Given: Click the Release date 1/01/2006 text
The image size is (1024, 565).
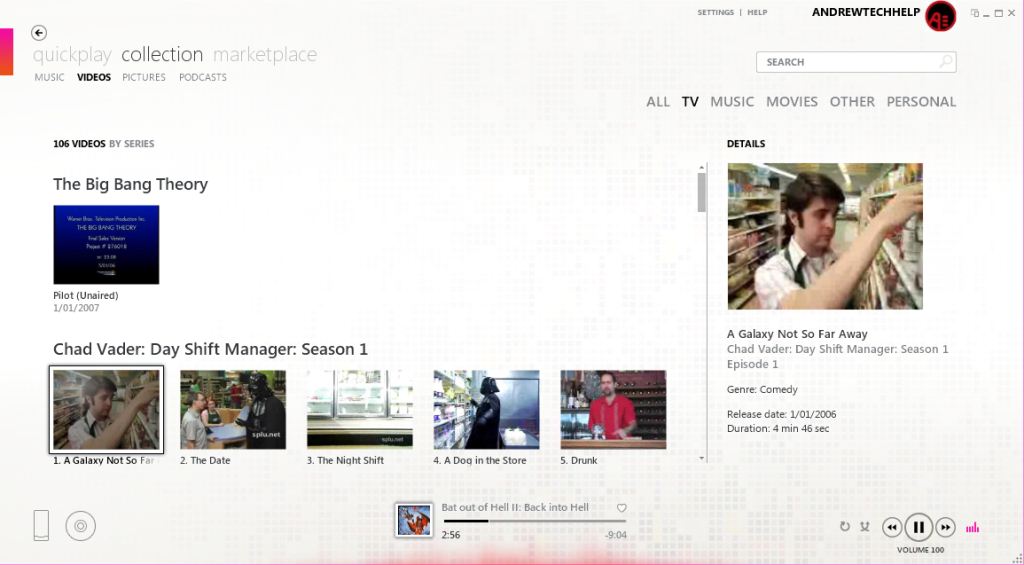Looking at the screenshot, I should point(781,414).
